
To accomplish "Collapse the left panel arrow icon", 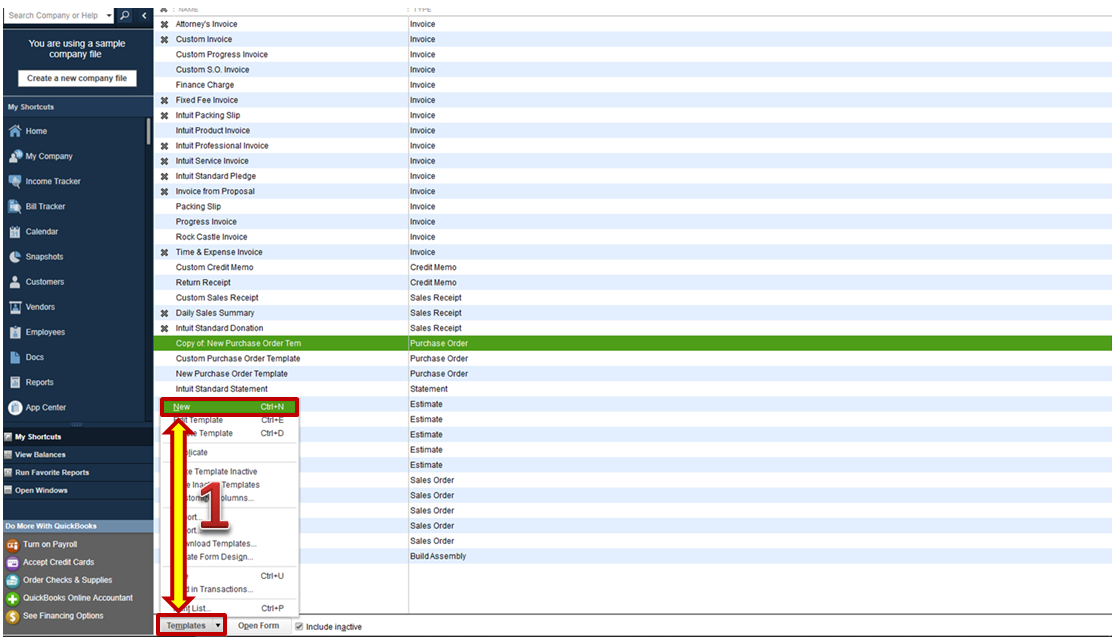I will click(144, 15).
